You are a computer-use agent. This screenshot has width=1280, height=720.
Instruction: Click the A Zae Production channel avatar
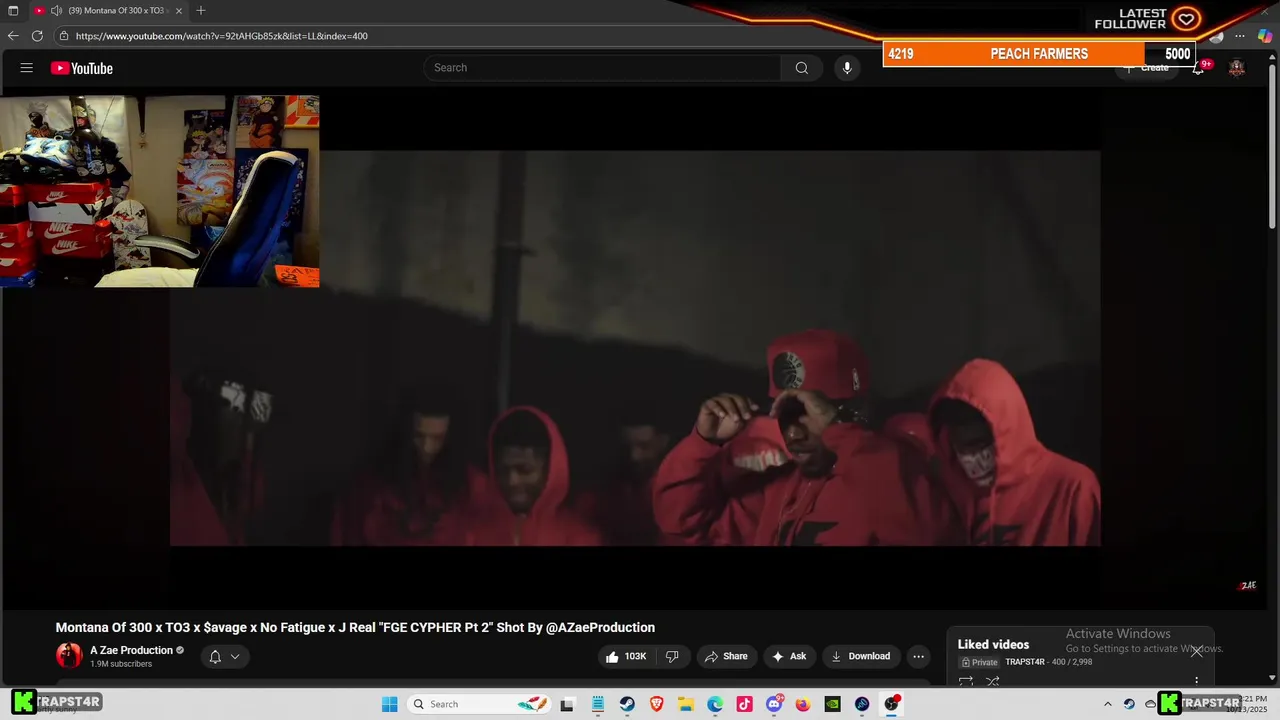[69, 656]
